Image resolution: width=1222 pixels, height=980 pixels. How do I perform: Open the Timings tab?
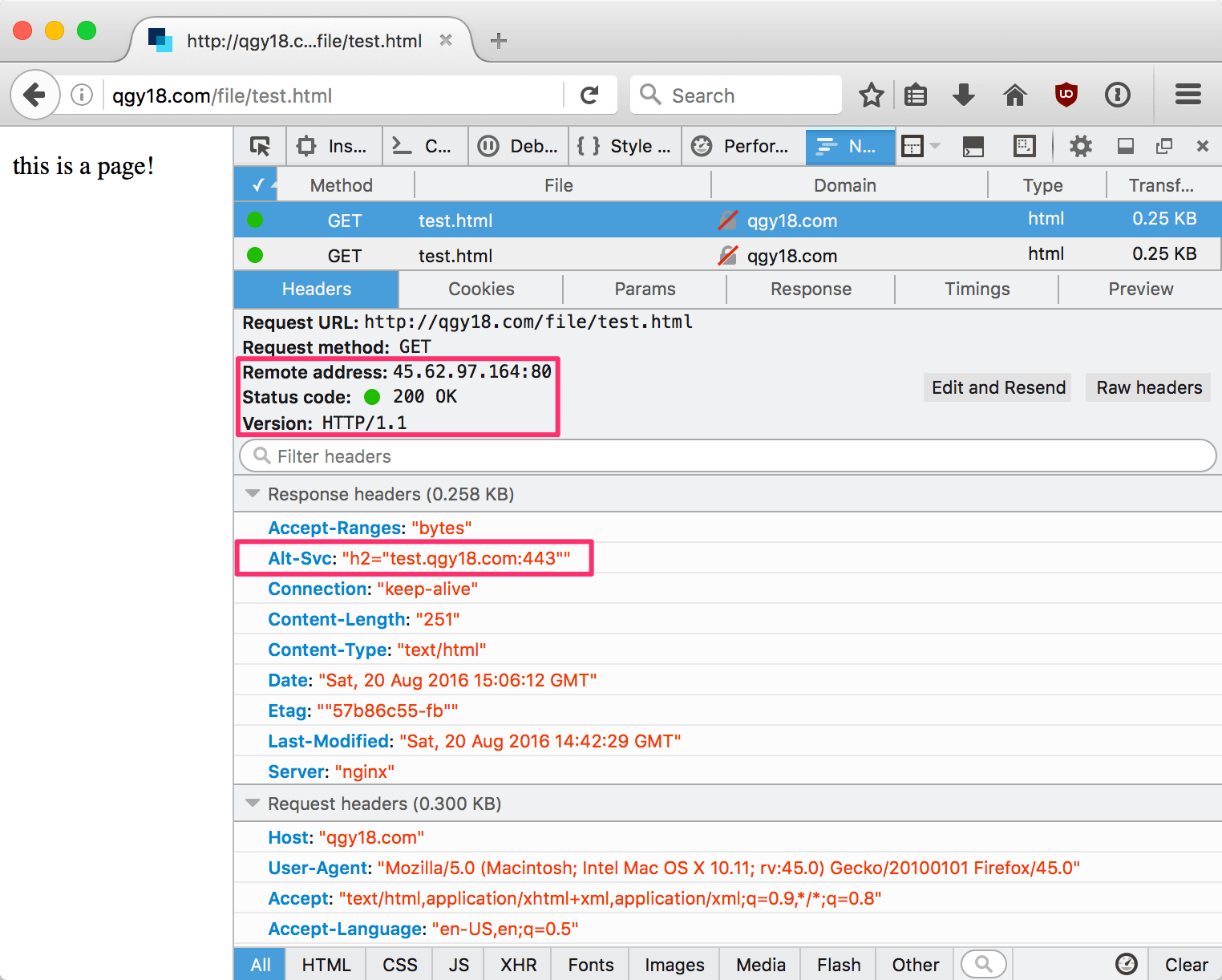click(977, 289)
